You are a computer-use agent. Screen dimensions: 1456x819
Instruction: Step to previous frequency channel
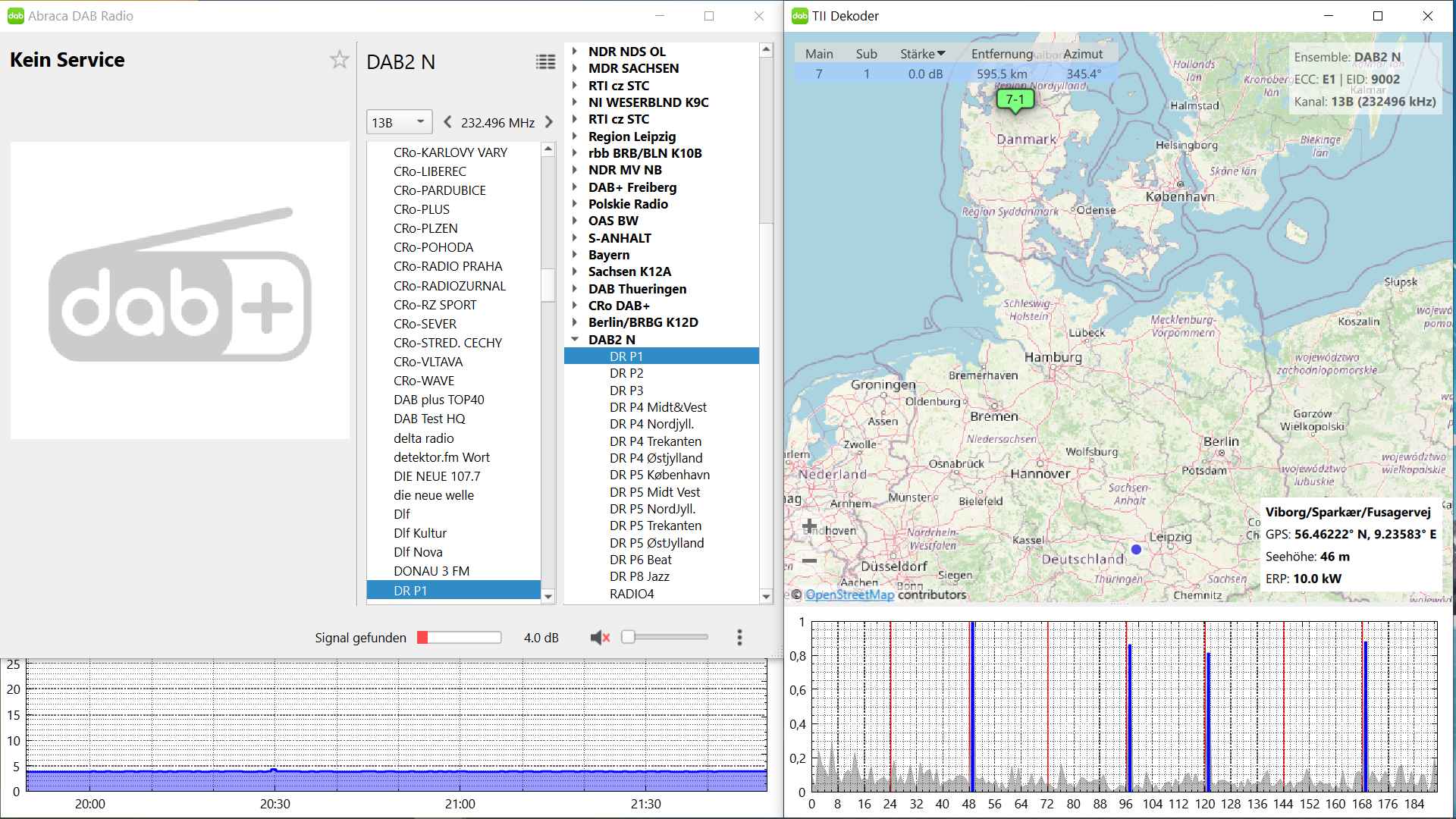pos(447,122)
